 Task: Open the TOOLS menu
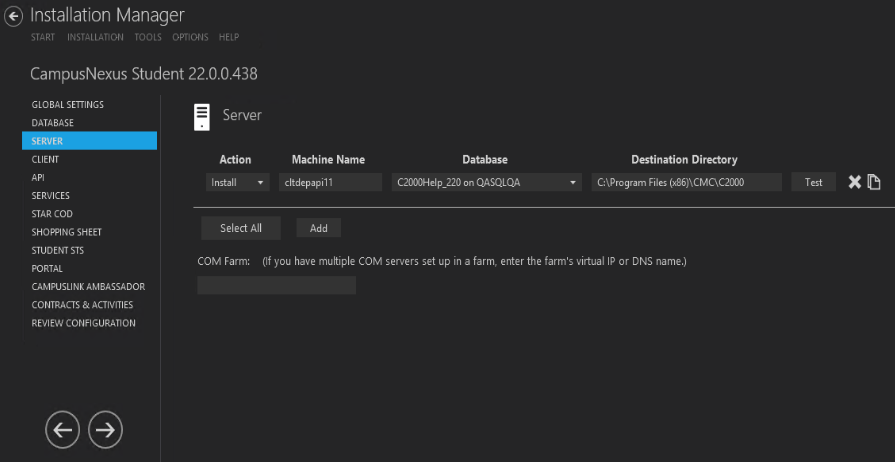pyautogui.click(x=148, y=37)
